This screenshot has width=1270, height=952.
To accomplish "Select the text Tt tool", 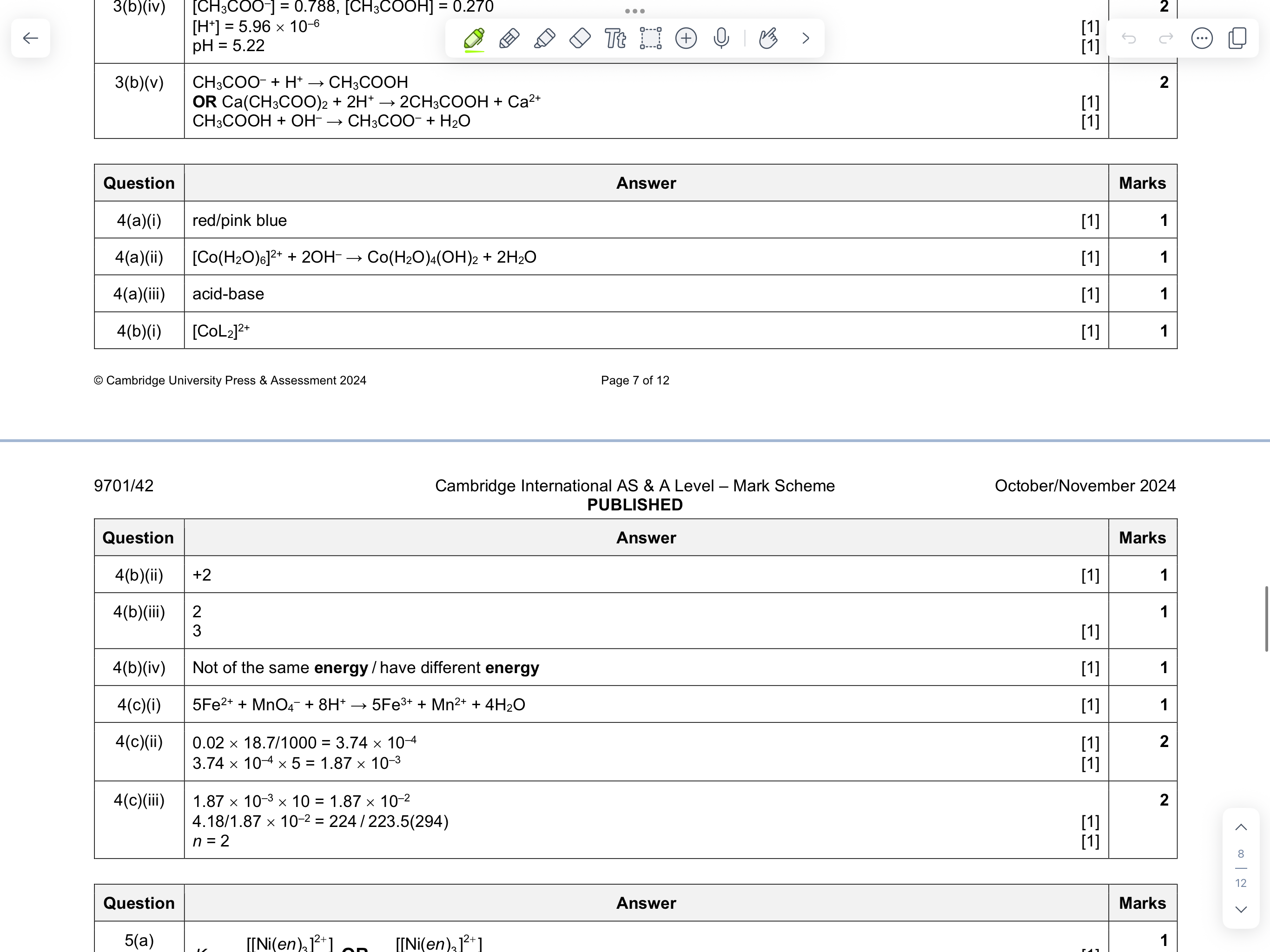I will [615, 39].
